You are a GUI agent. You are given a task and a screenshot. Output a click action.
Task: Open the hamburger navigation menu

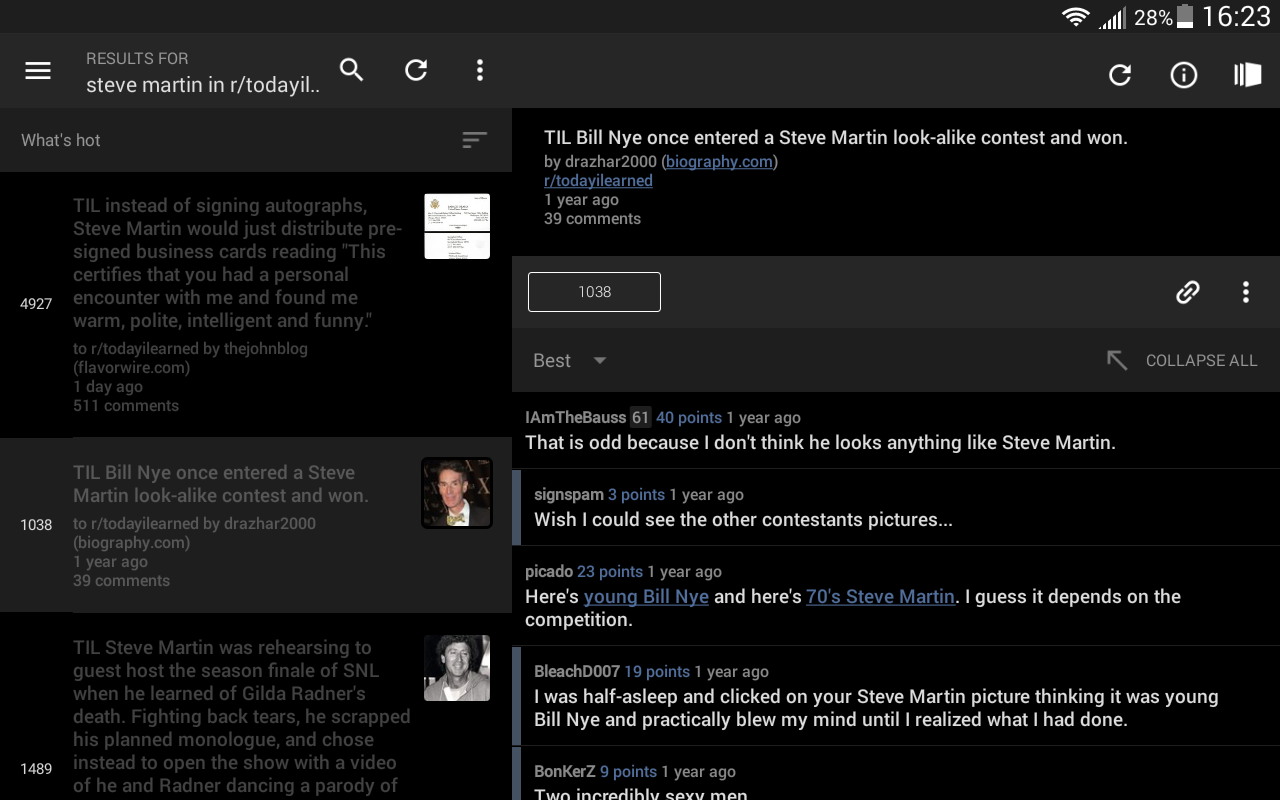[x=38, y=70]
